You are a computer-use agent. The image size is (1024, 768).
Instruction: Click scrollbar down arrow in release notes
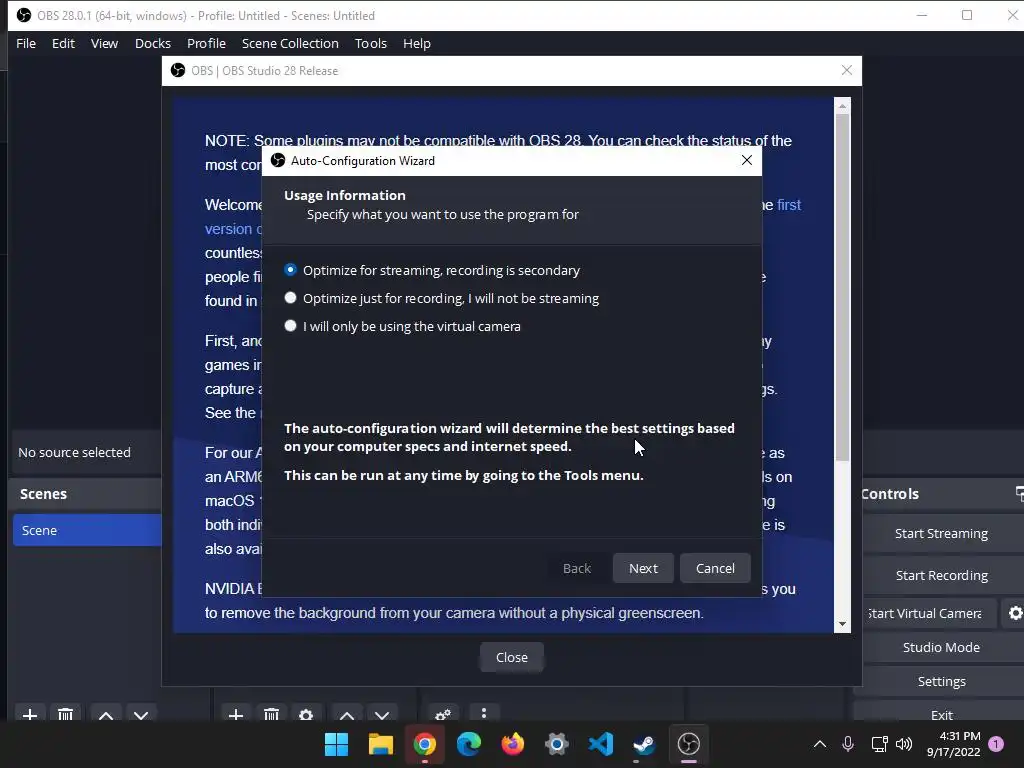click(x=842, y=624)
